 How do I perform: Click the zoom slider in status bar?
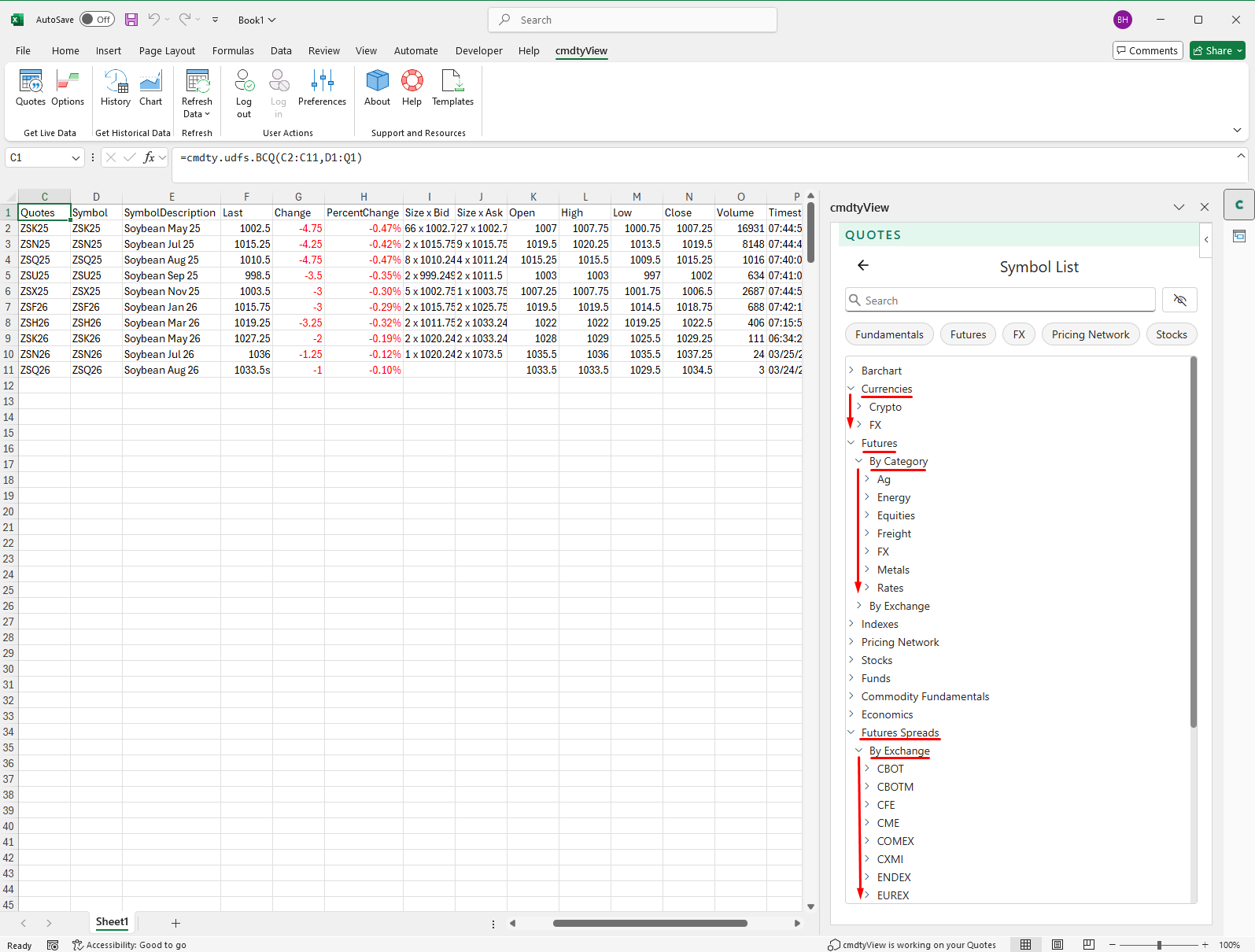pos(1158,944)
